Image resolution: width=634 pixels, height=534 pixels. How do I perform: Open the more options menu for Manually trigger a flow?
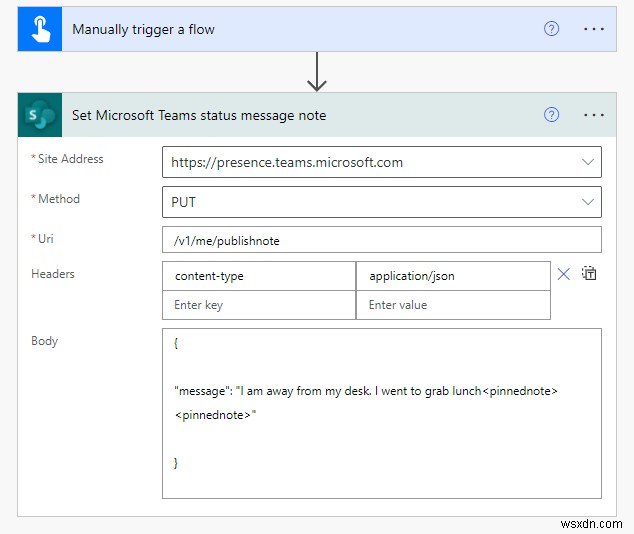coord(594,29)
